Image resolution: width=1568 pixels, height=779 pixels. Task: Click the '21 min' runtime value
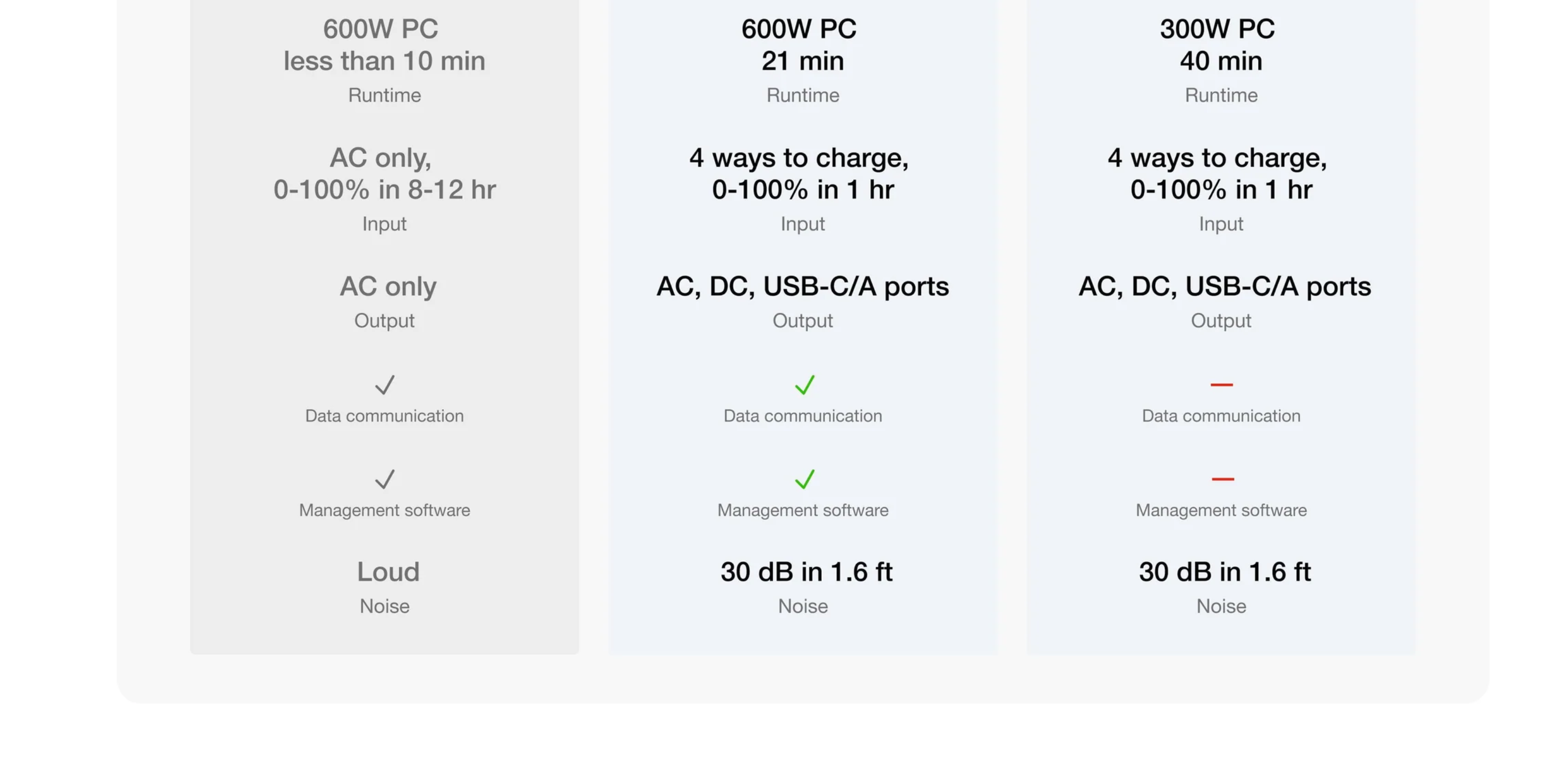[802, 61]
